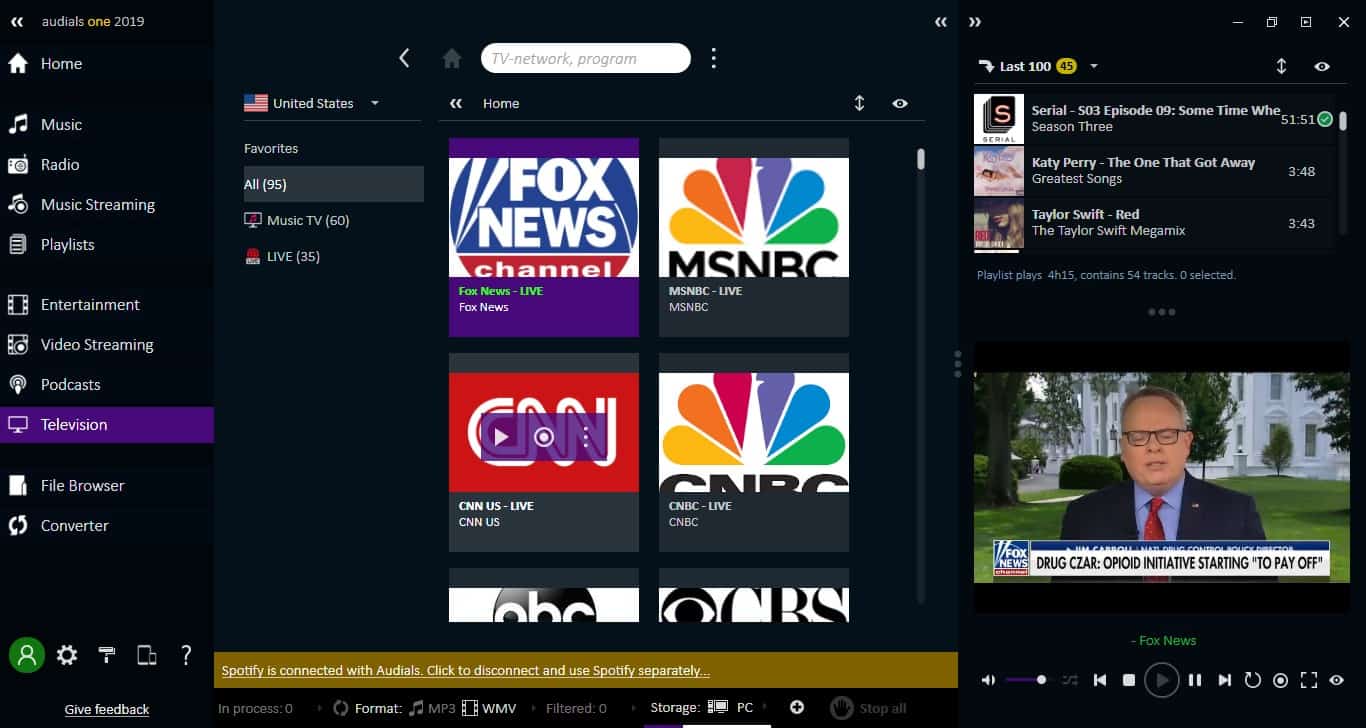
Task: Toggle shuffle in player controls
Action: (1070, 680)
